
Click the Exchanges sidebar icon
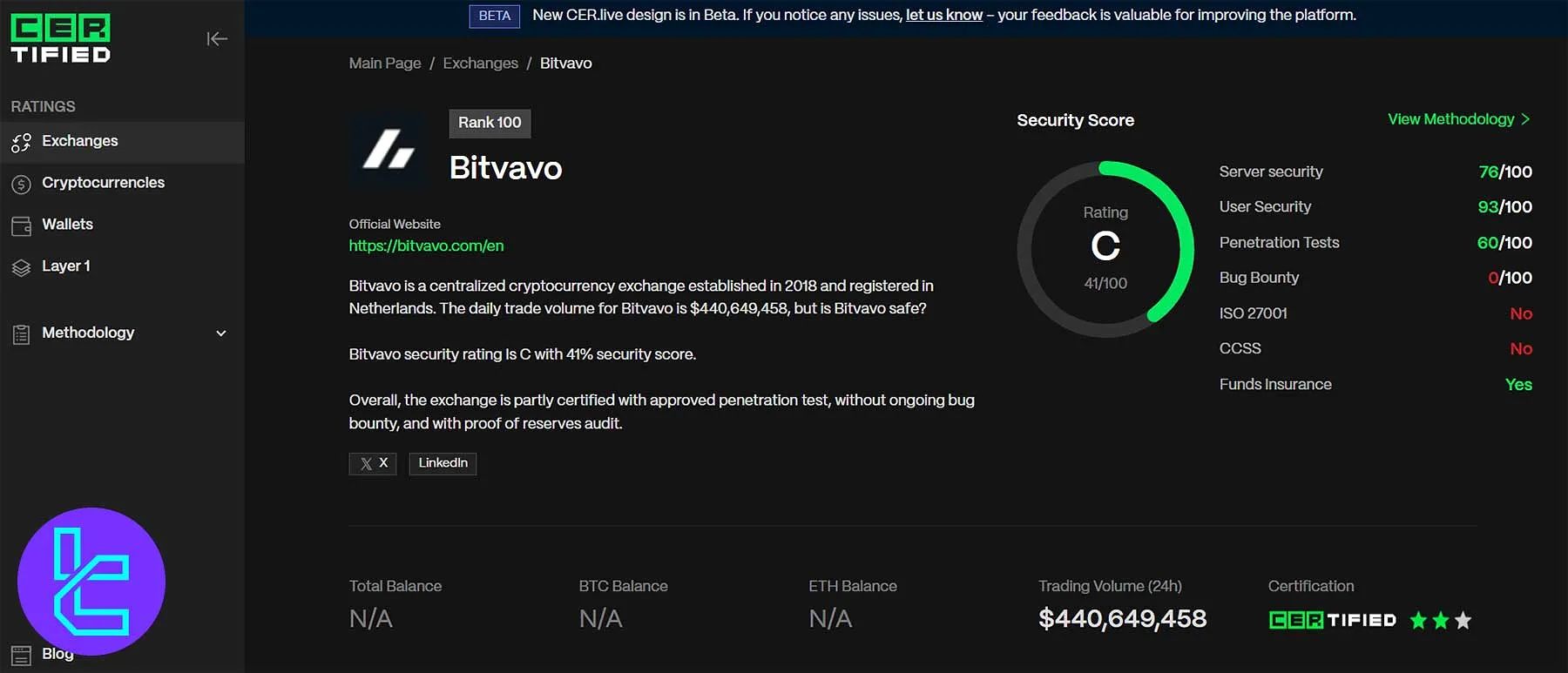pyautogui.click(x=21, y=142)
